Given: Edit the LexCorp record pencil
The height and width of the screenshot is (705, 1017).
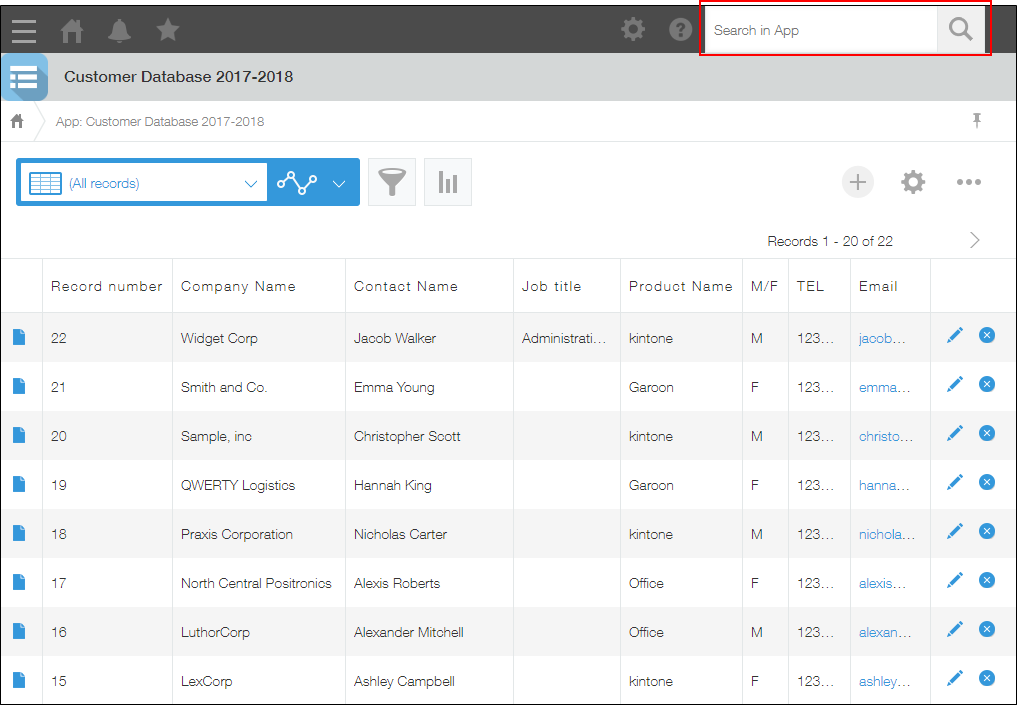Looking at the screenshot, I should tap(955, 678).
